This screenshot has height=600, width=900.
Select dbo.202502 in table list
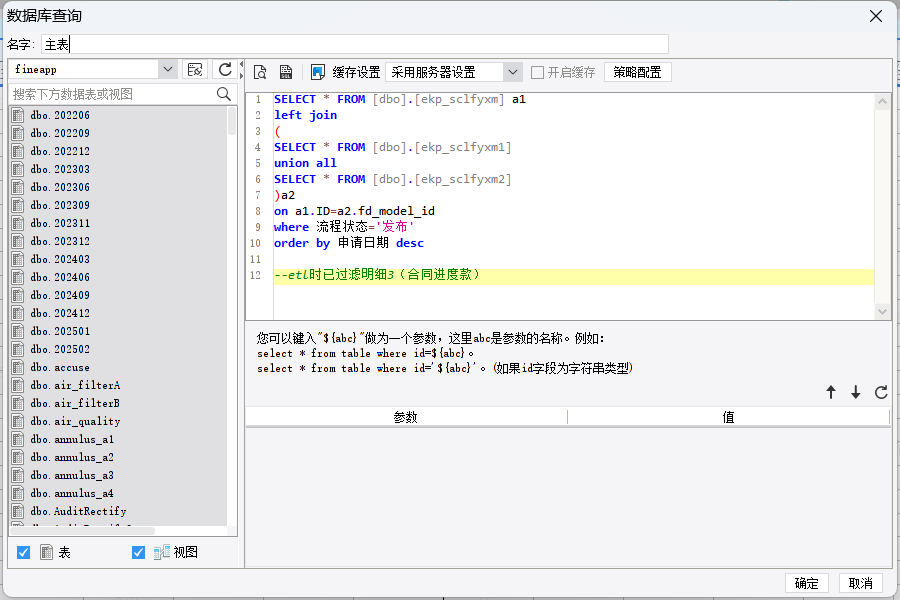(60, 349)
